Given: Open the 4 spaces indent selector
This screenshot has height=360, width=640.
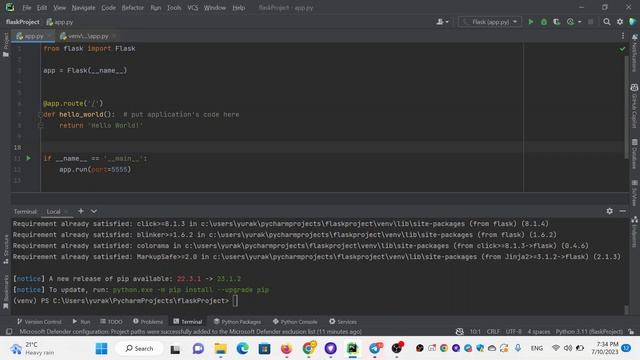Looking at the screenshot, I should (539, 331).
